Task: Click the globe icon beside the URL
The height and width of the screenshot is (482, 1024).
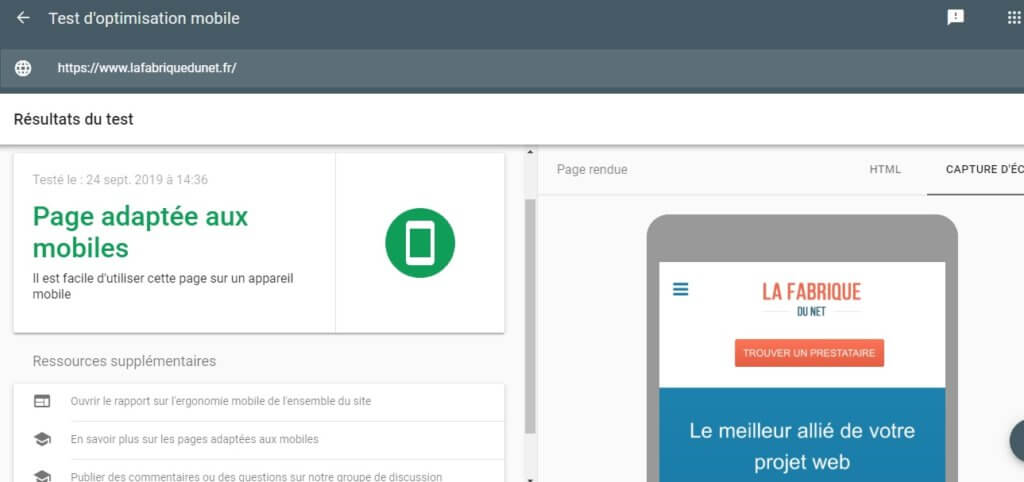Action: (x=23, y=68)
